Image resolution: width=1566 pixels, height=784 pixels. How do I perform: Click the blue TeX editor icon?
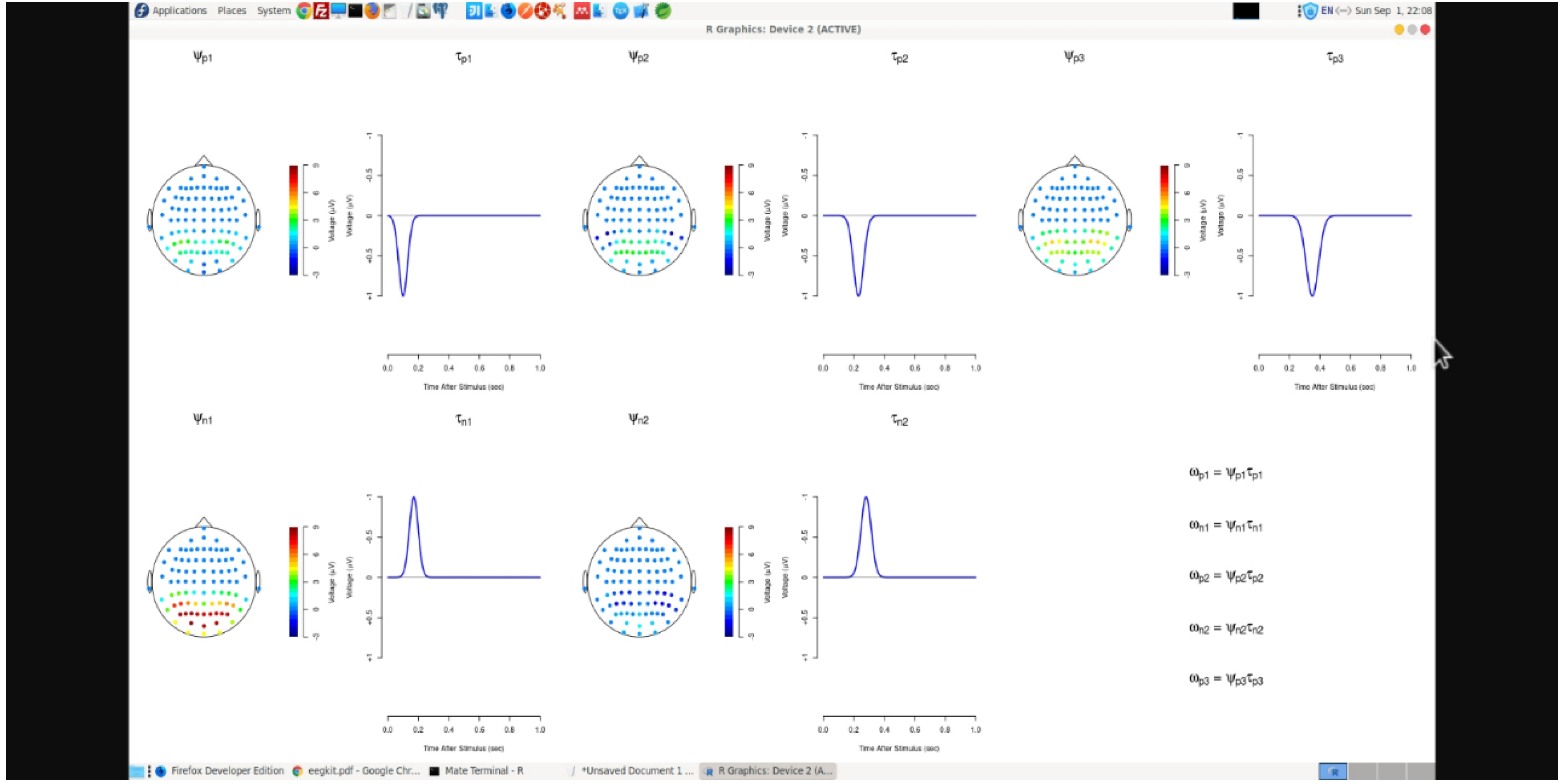[620, 11]
